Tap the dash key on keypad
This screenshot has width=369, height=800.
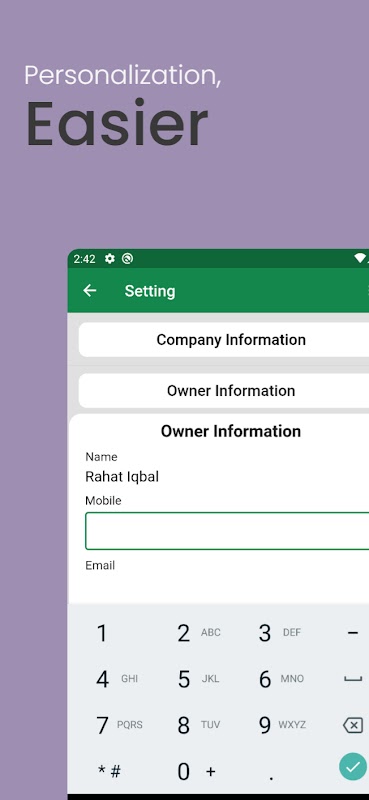click(x=353, y=633)
